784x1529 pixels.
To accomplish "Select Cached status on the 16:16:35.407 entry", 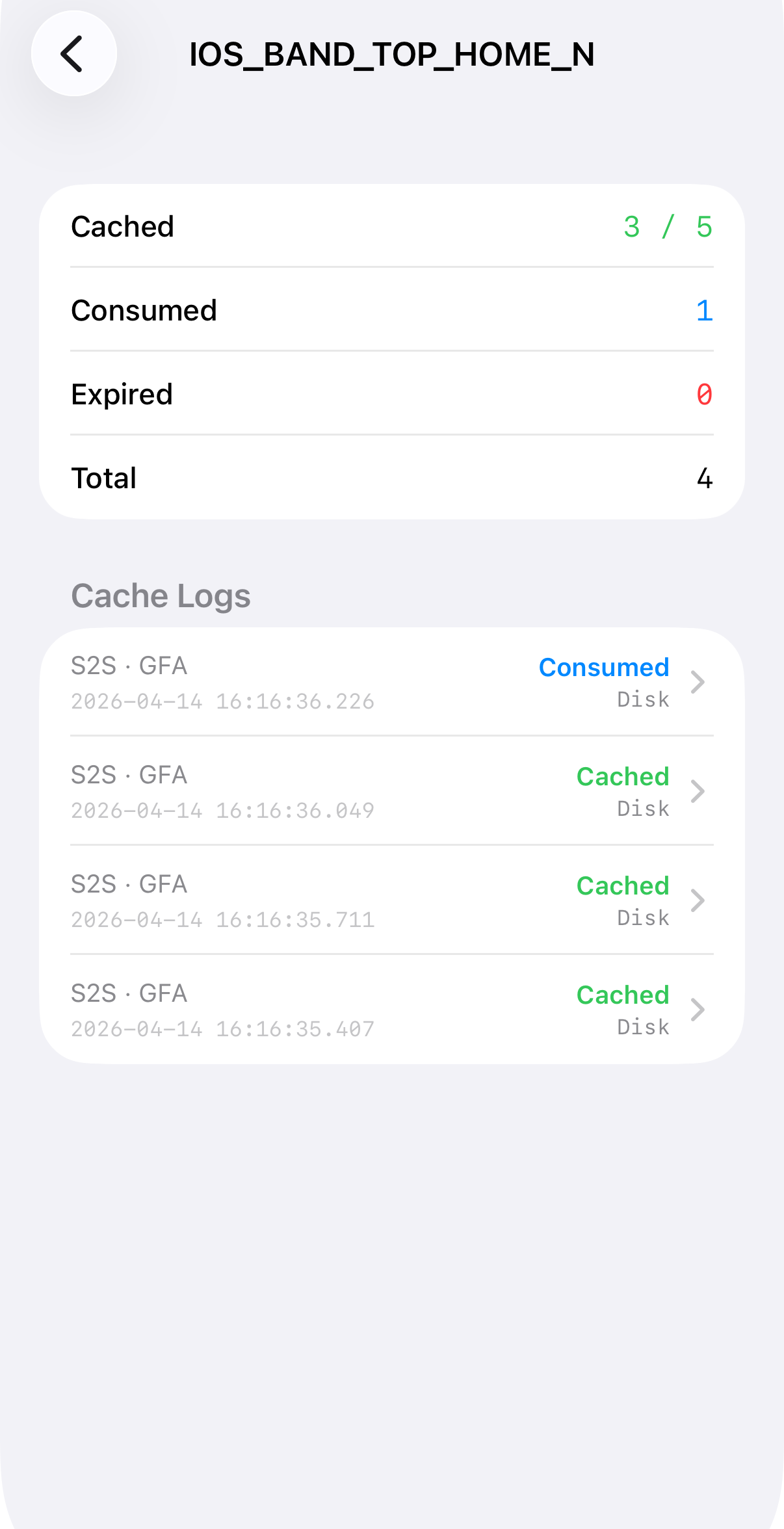I will (622, 995).
